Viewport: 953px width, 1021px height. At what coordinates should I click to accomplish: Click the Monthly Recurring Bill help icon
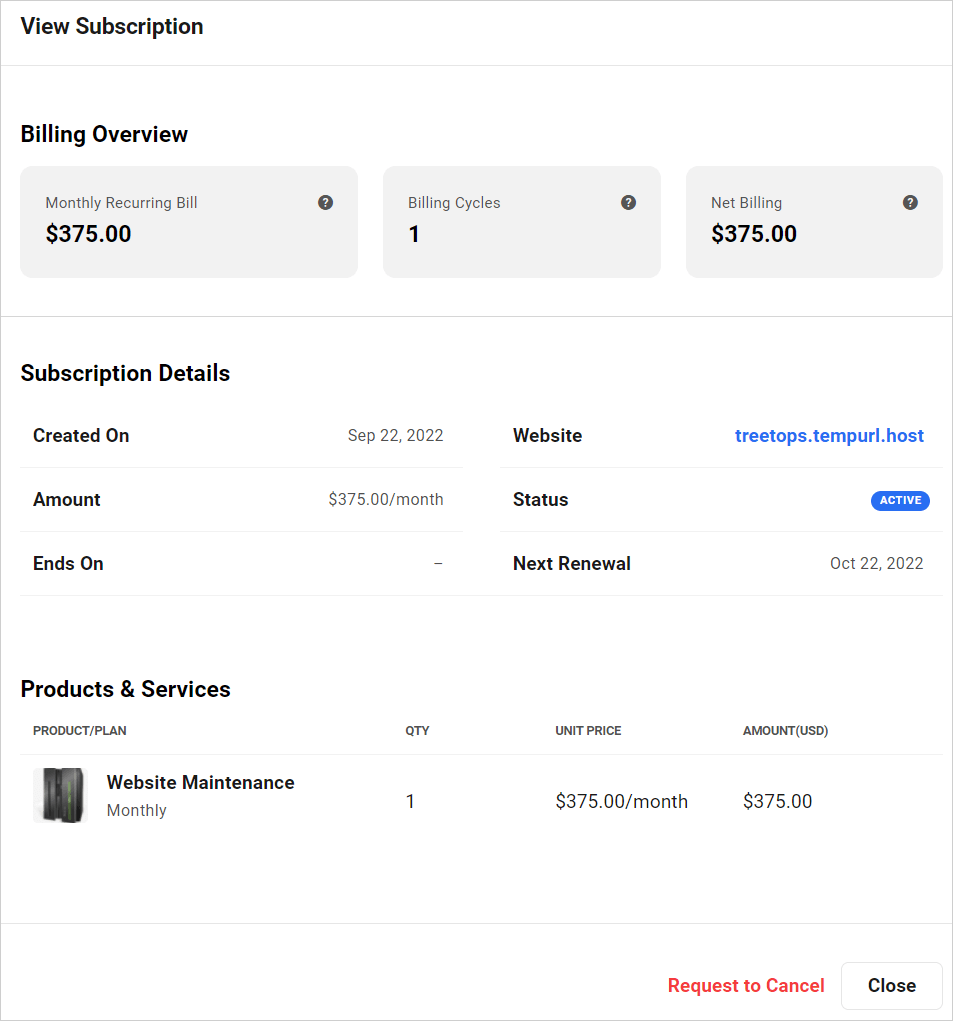pyautogui.click(x=325, y=202)
